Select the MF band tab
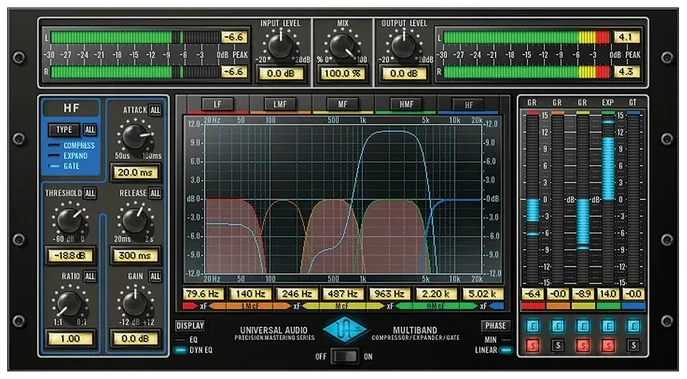Viewport: 687px width, 379px height. [343, 104]
